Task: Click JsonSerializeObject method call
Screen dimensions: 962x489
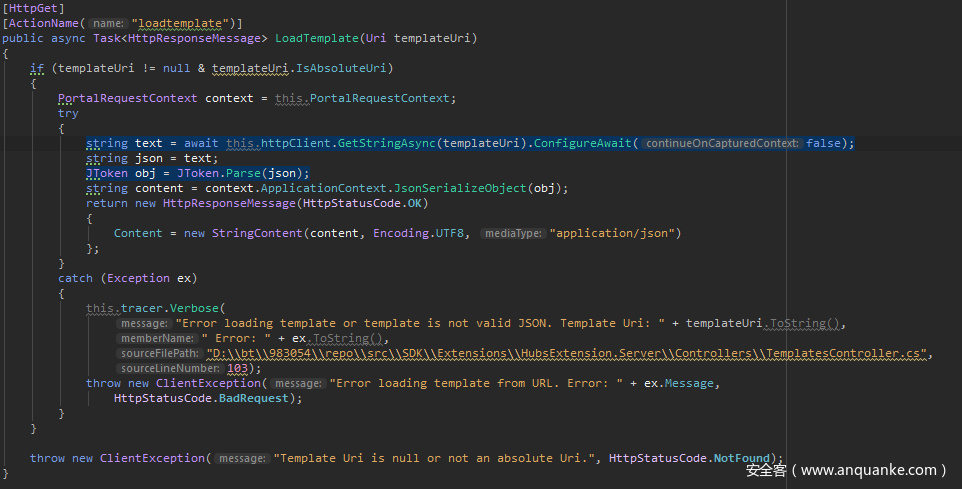Action: tap(460, 188)
